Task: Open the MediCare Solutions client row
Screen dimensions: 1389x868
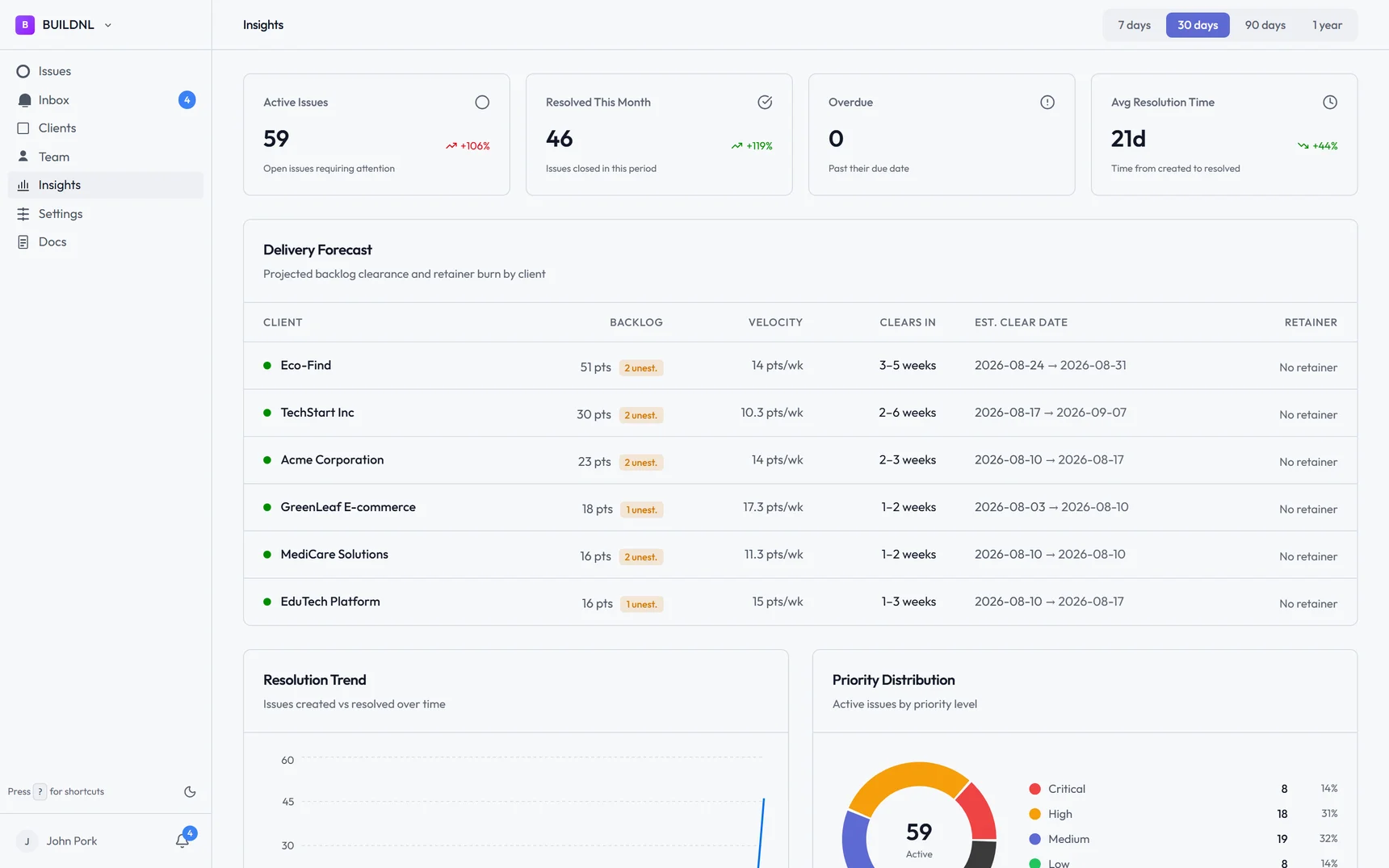Action: point(800,555)
